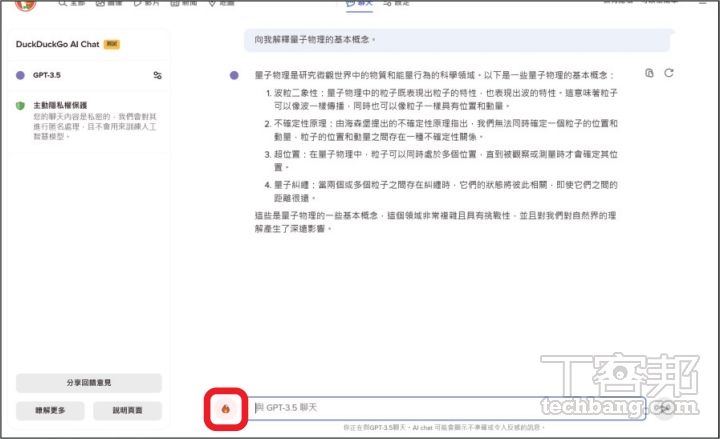Viewport: 720px width, 439px height.
Task: Click list item 3 about 超位置
Action: click(x=441, y=160)
